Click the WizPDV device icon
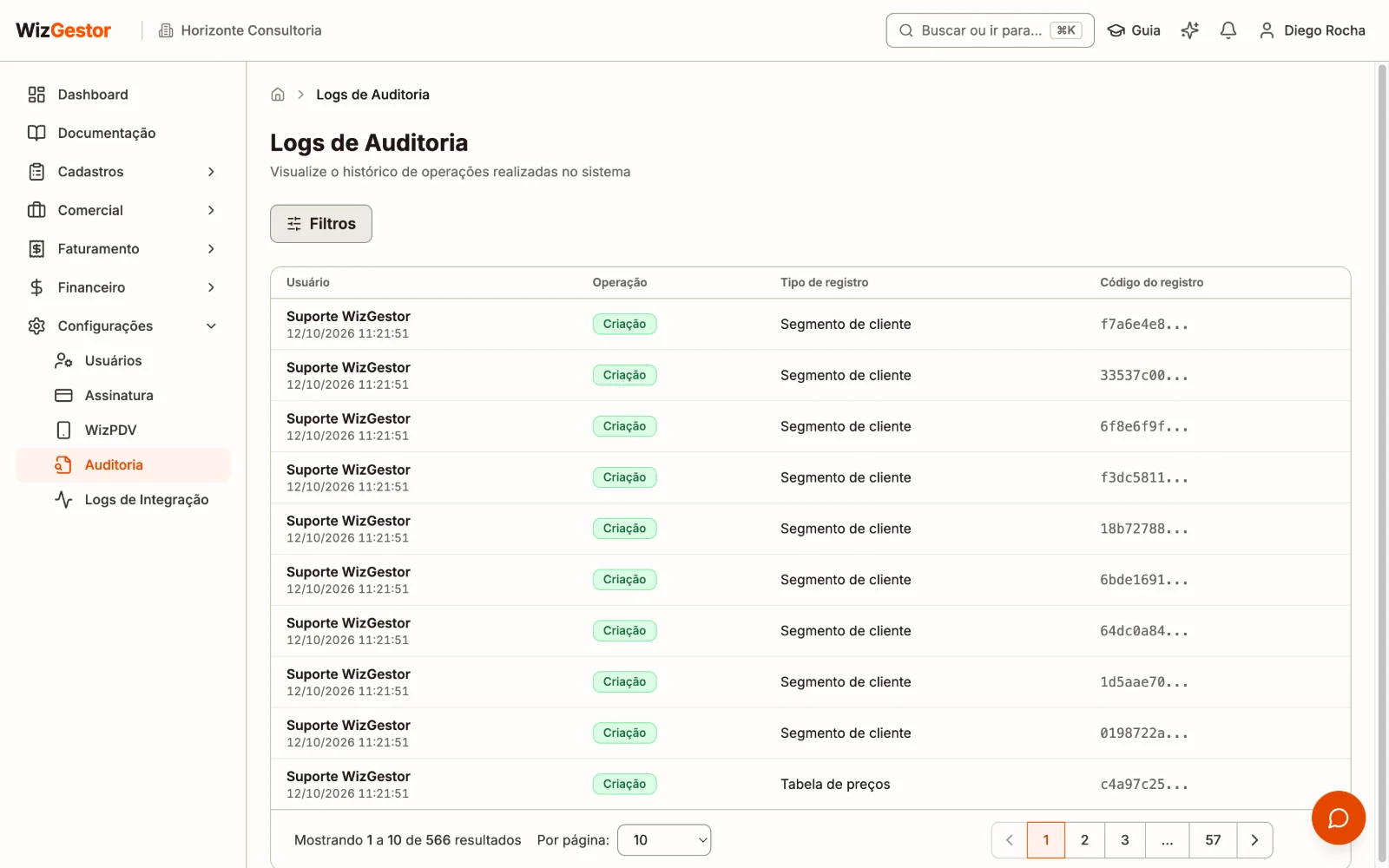 [x=63, y=430]
